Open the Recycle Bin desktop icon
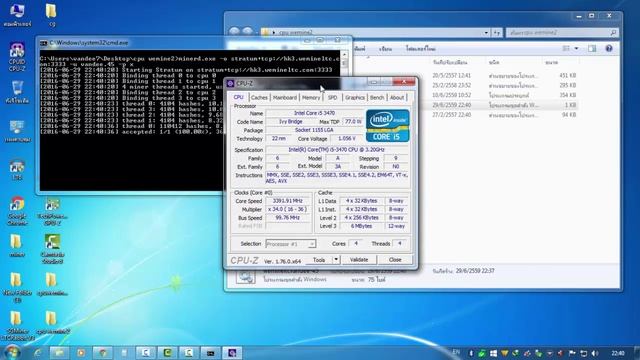Image resolution: width=640 pixels, height=360 pixels. tap(17, 92)
